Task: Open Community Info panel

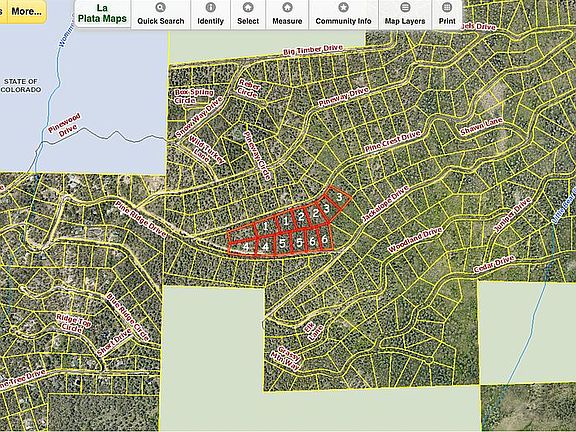Action: click(343, 14)
